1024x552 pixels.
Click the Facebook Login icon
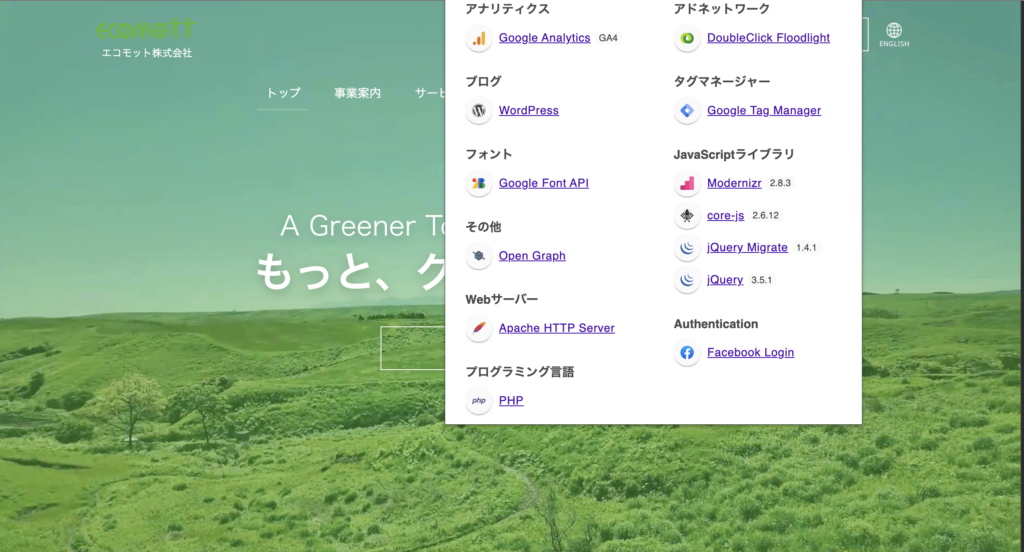[x=687, y=353]
